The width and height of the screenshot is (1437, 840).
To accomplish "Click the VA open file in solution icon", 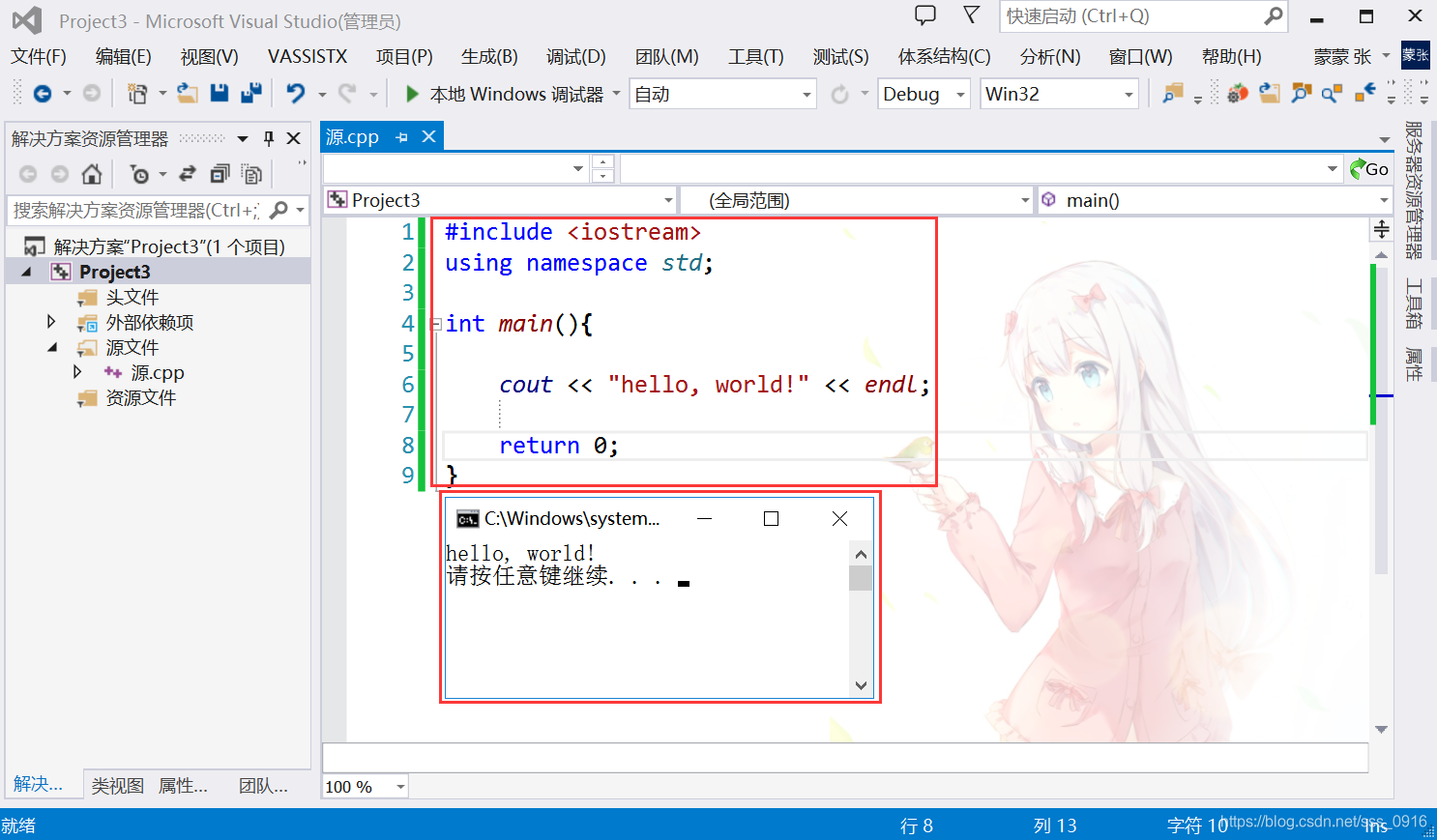I will click(1270, 94).
